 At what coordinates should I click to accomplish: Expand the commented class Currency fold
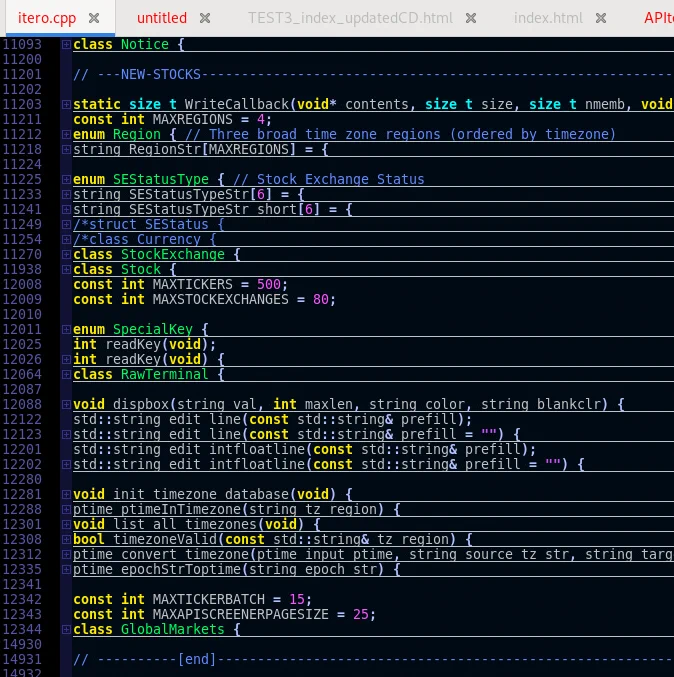pos(66,239)
